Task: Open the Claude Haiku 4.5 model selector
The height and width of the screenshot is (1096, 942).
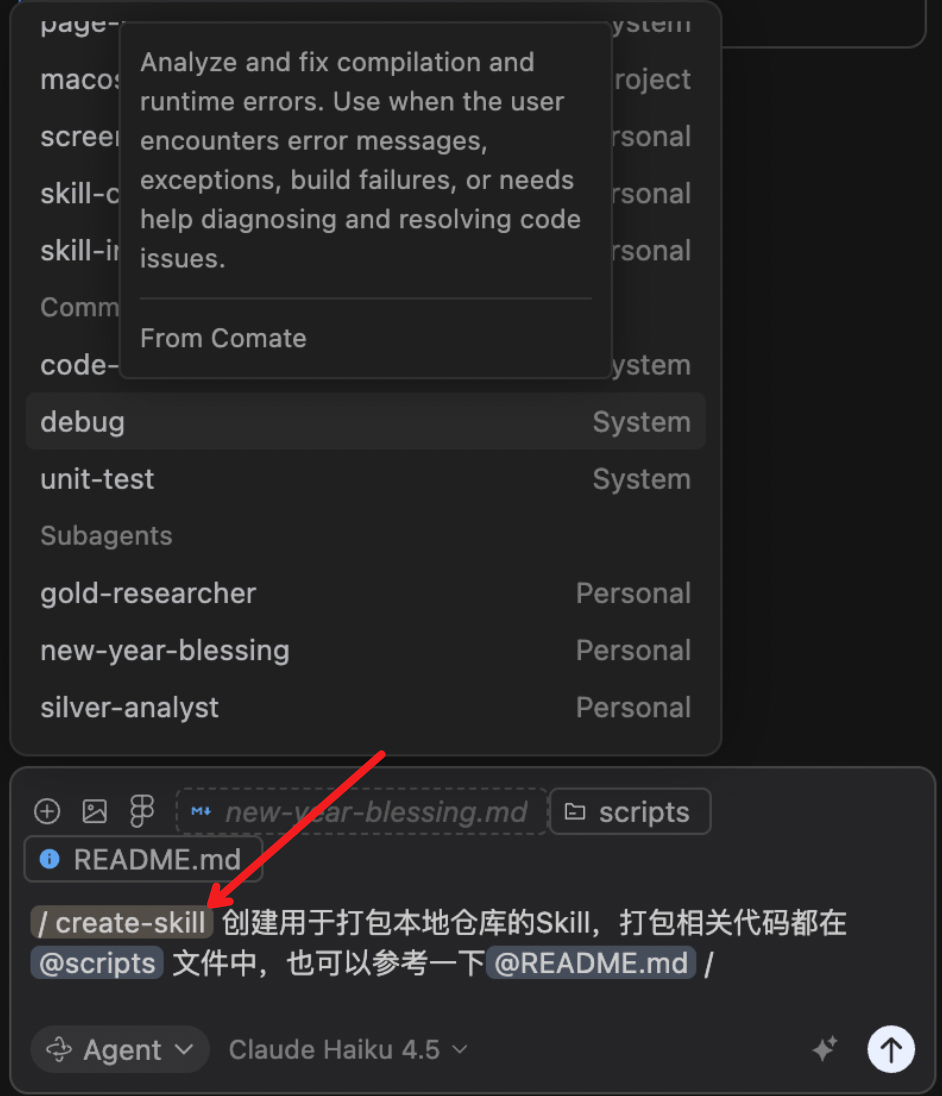Action: pos(348,1049)
